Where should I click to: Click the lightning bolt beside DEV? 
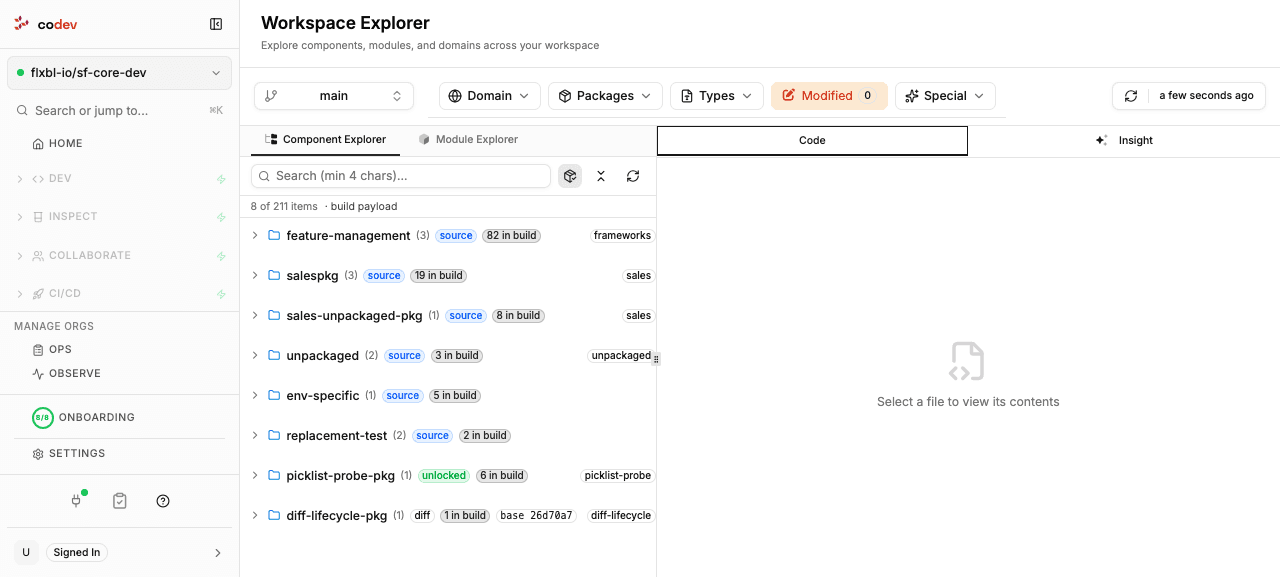[x=221, y=180]
